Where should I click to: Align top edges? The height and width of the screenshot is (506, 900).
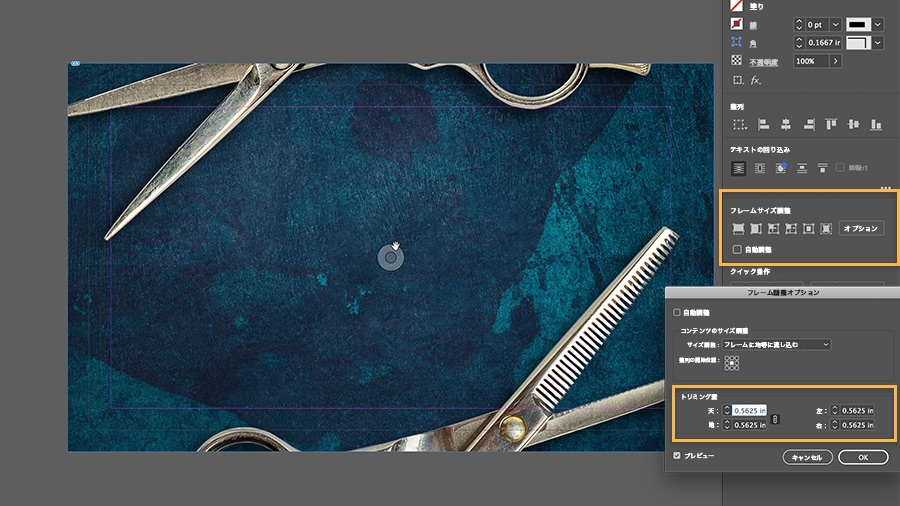(x=831, y=124)
